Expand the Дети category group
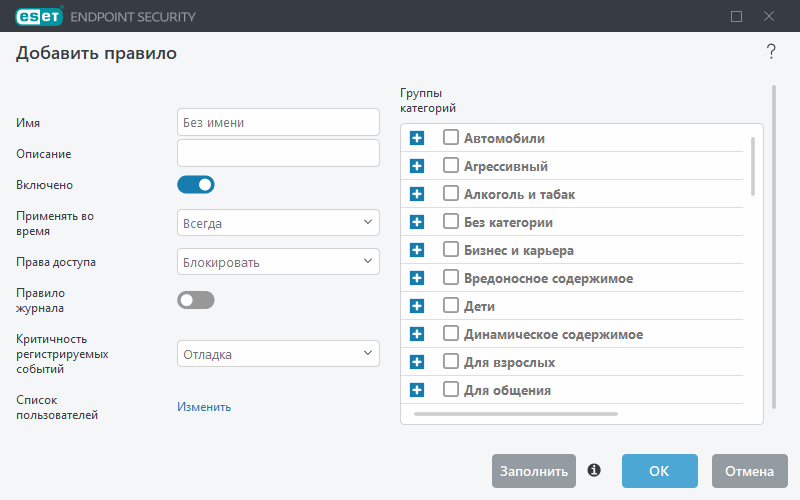Screen dimensions: 800x500 point(417,306)
